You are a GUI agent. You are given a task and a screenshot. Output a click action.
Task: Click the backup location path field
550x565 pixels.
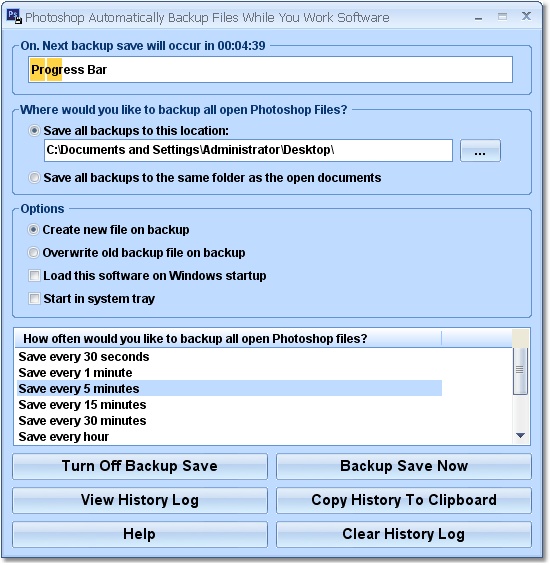(x=248, y=150)
